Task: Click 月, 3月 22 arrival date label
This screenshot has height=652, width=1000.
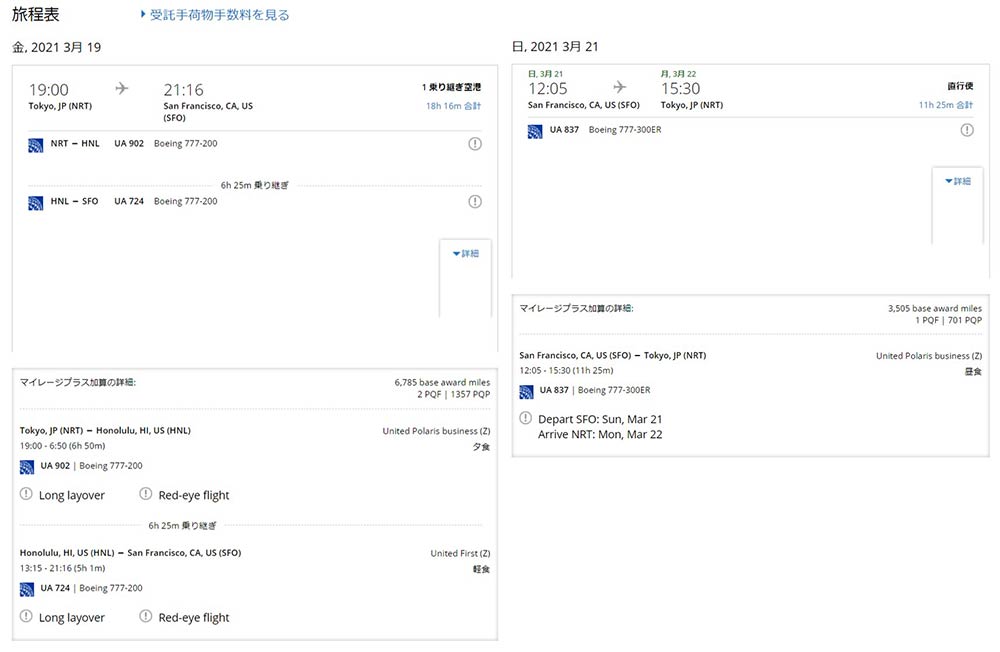Action: coord(679,74)
